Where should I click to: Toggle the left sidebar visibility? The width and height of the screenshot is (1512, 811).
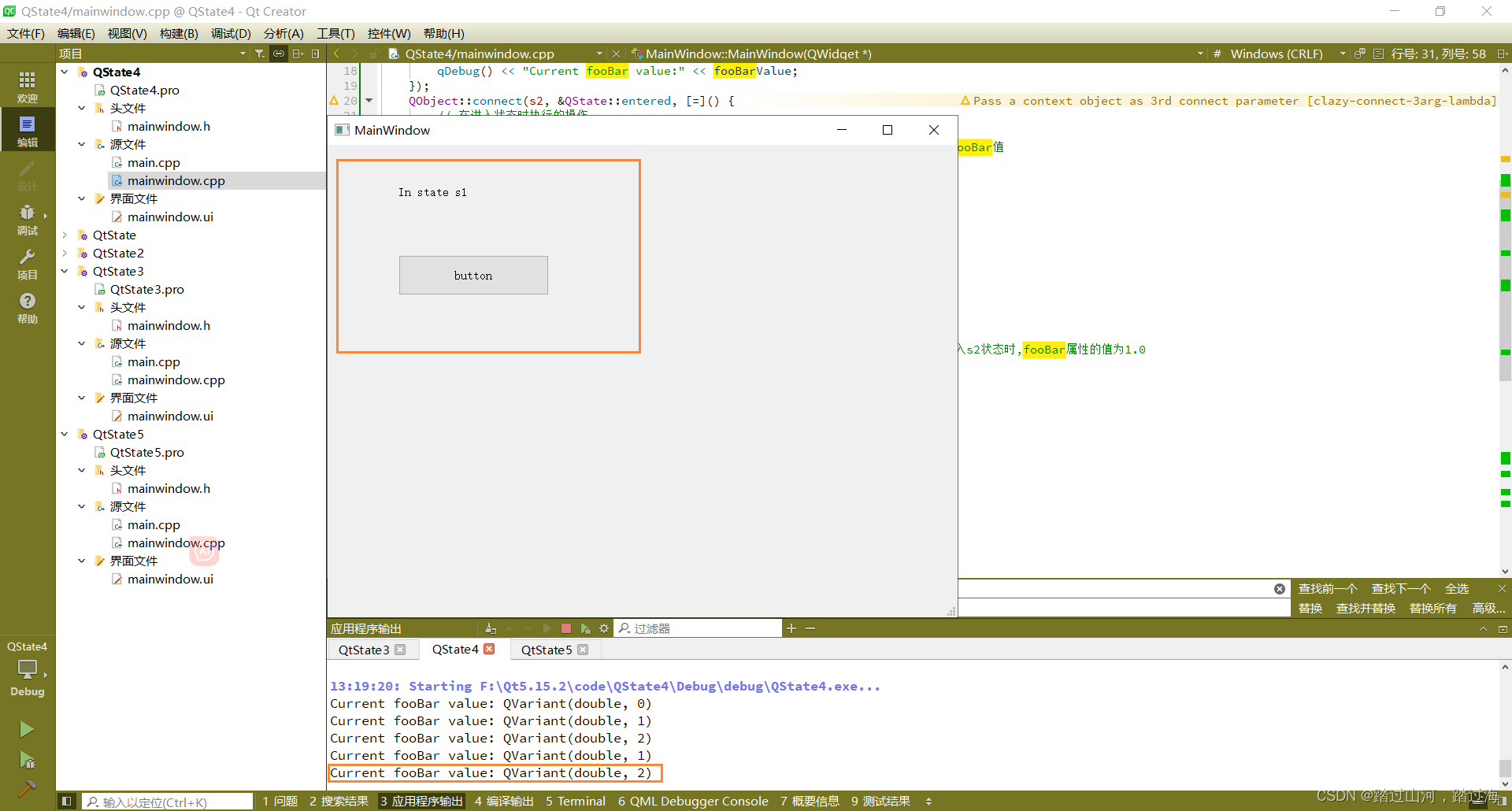click(67, 802)
